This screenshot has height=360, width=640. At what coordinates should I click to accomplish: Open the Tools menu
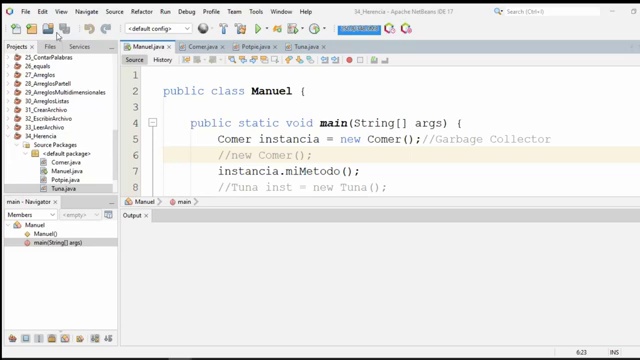click(x=256, y=12)
